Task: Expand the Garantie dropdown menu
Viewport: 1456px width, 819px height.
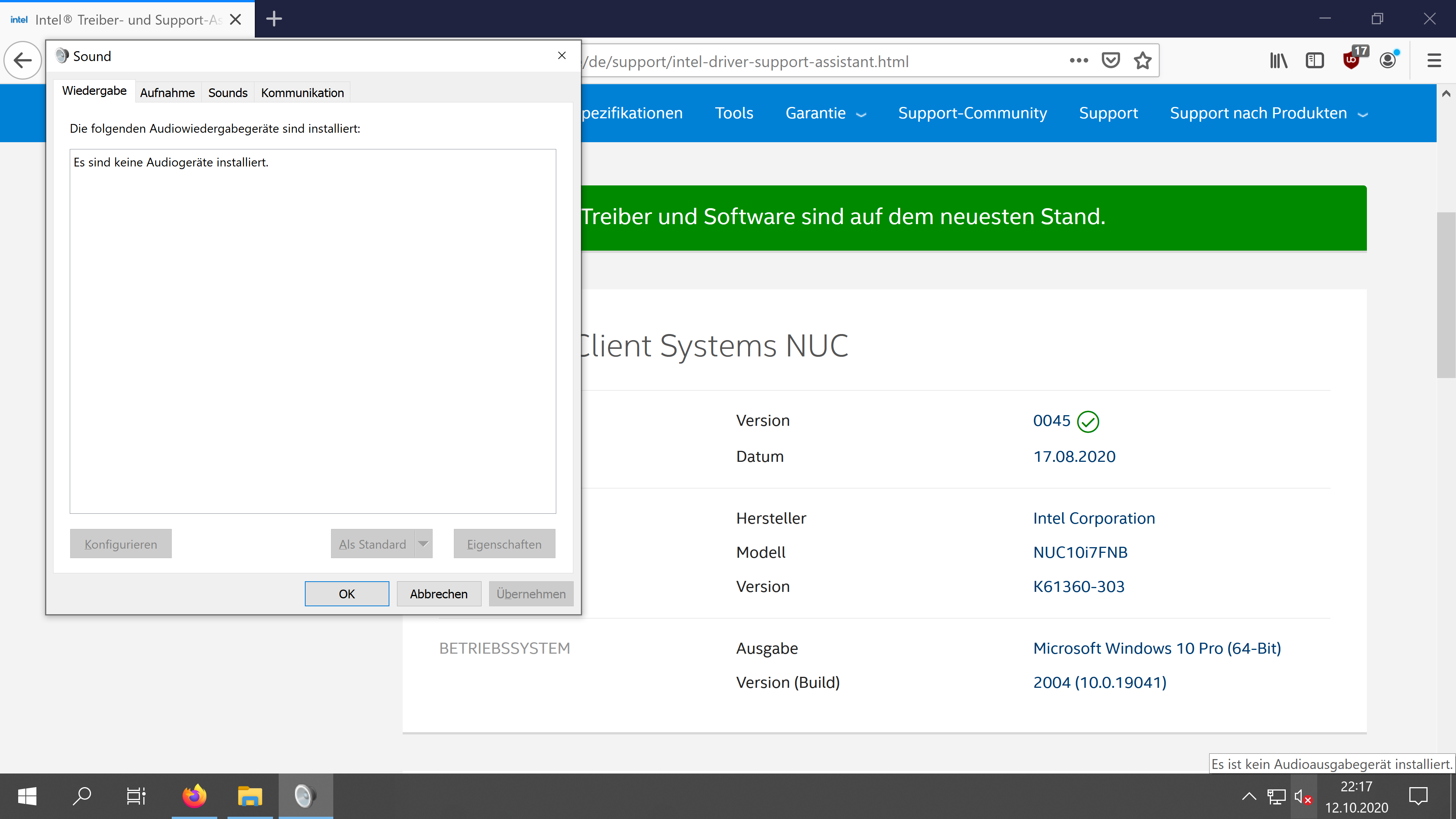Action: [x=825, y=113]
